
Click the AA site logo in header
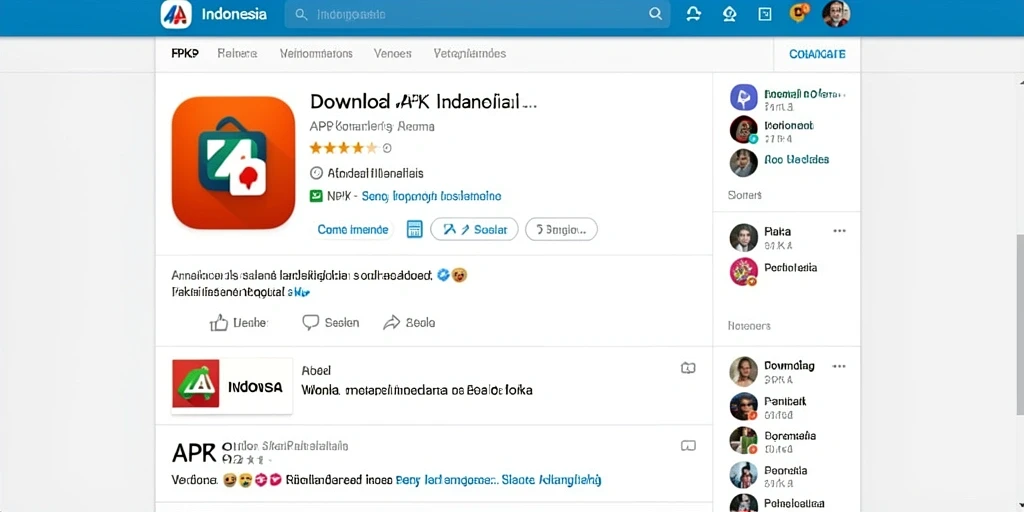[x=176, y=14]
